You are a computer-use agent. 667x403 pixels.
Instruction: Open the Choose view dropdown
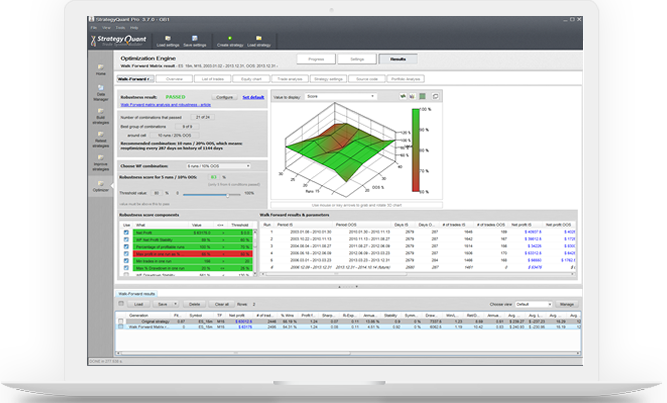pos(530,302)
